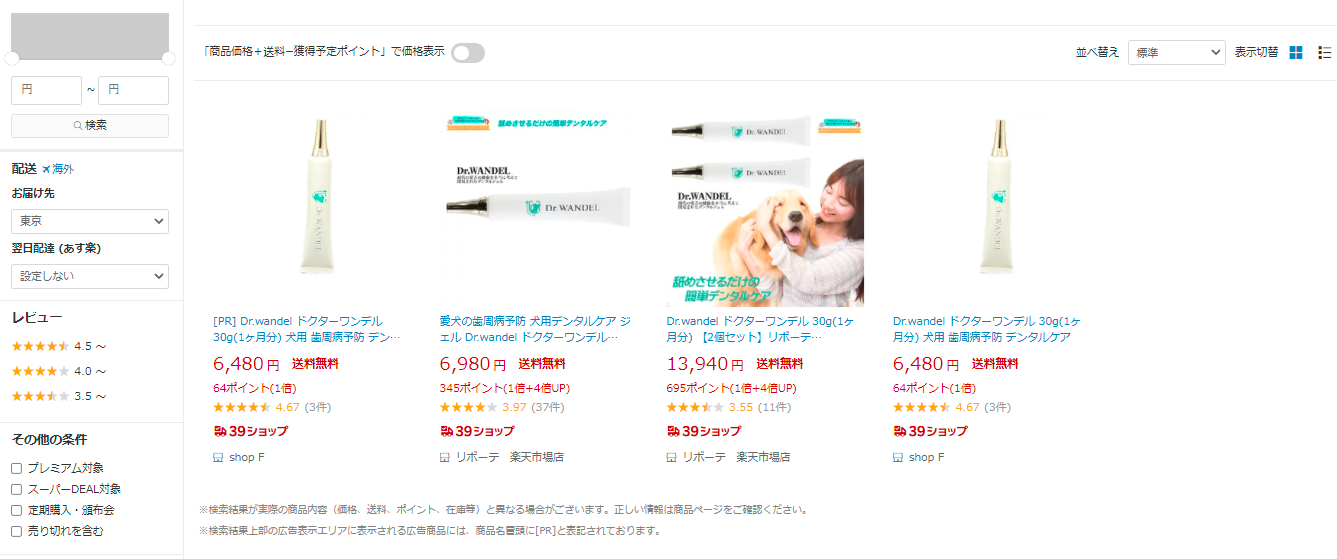
Task: Open the 愛犬の歯周病予防 product title link
Action: click(x=535, y=329)
